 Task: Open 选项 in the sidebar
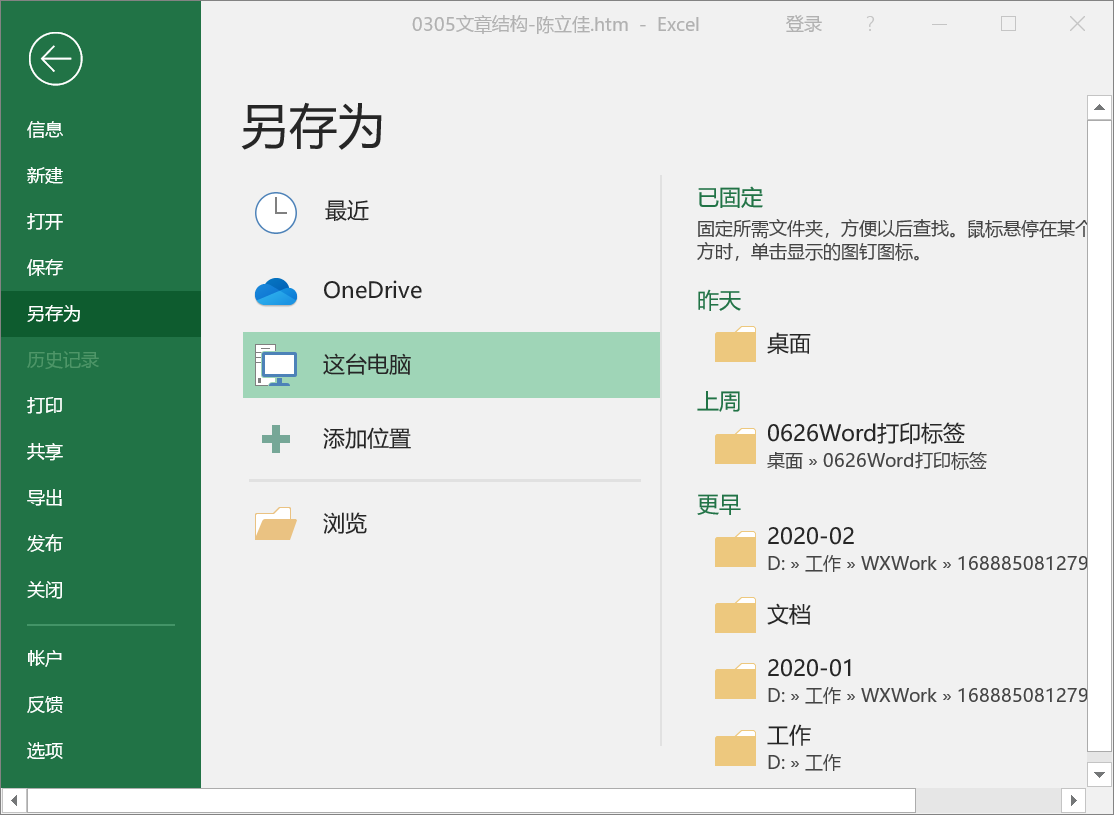point(45,750)
